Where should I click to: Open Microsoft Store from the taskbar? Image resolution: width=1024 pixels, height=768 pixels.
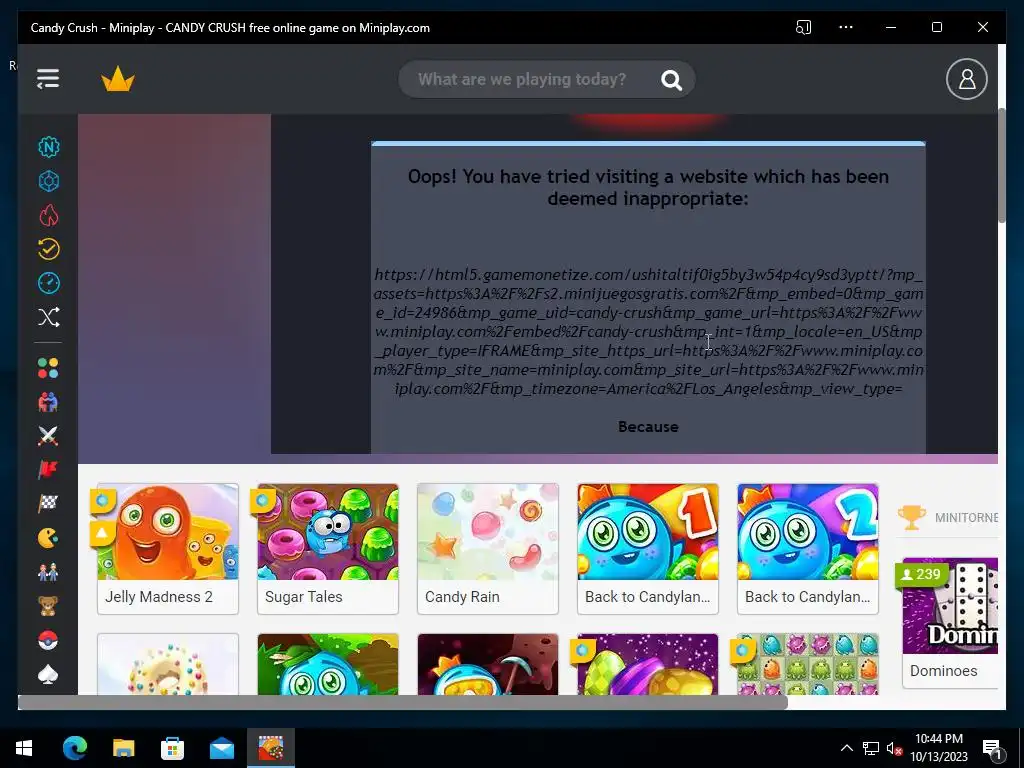(x=172, y=748)
